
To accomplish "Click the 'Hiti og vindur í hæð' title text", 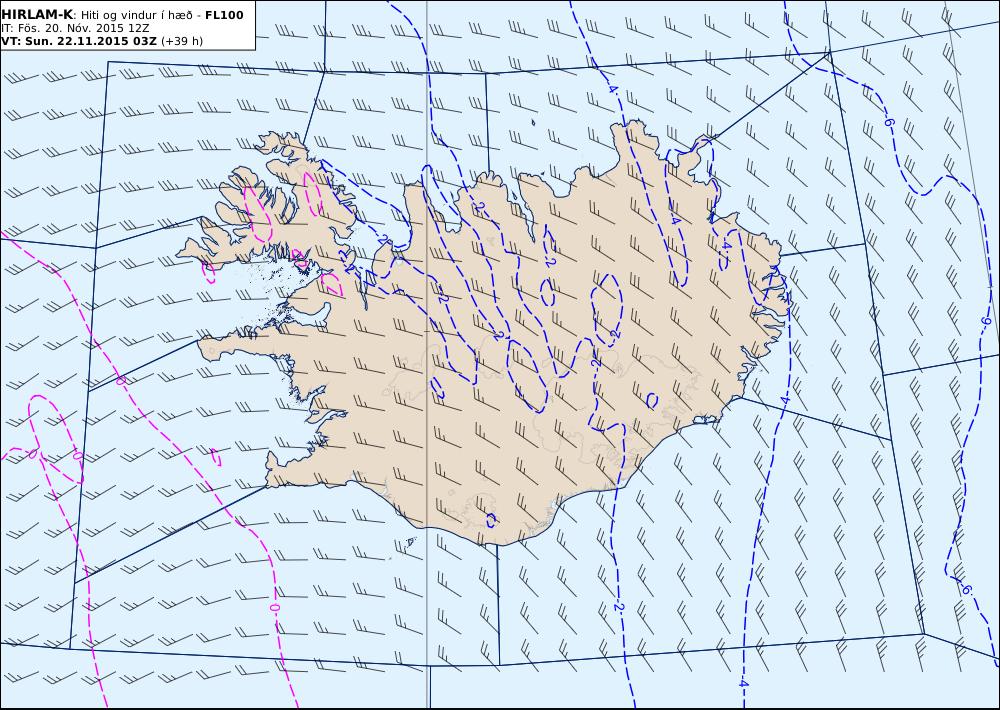I will [x=136, y=15].
